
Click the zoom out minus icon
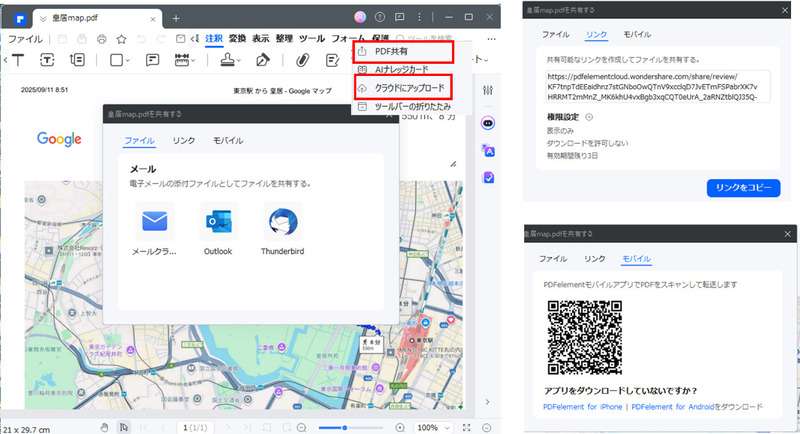[302, 427]
